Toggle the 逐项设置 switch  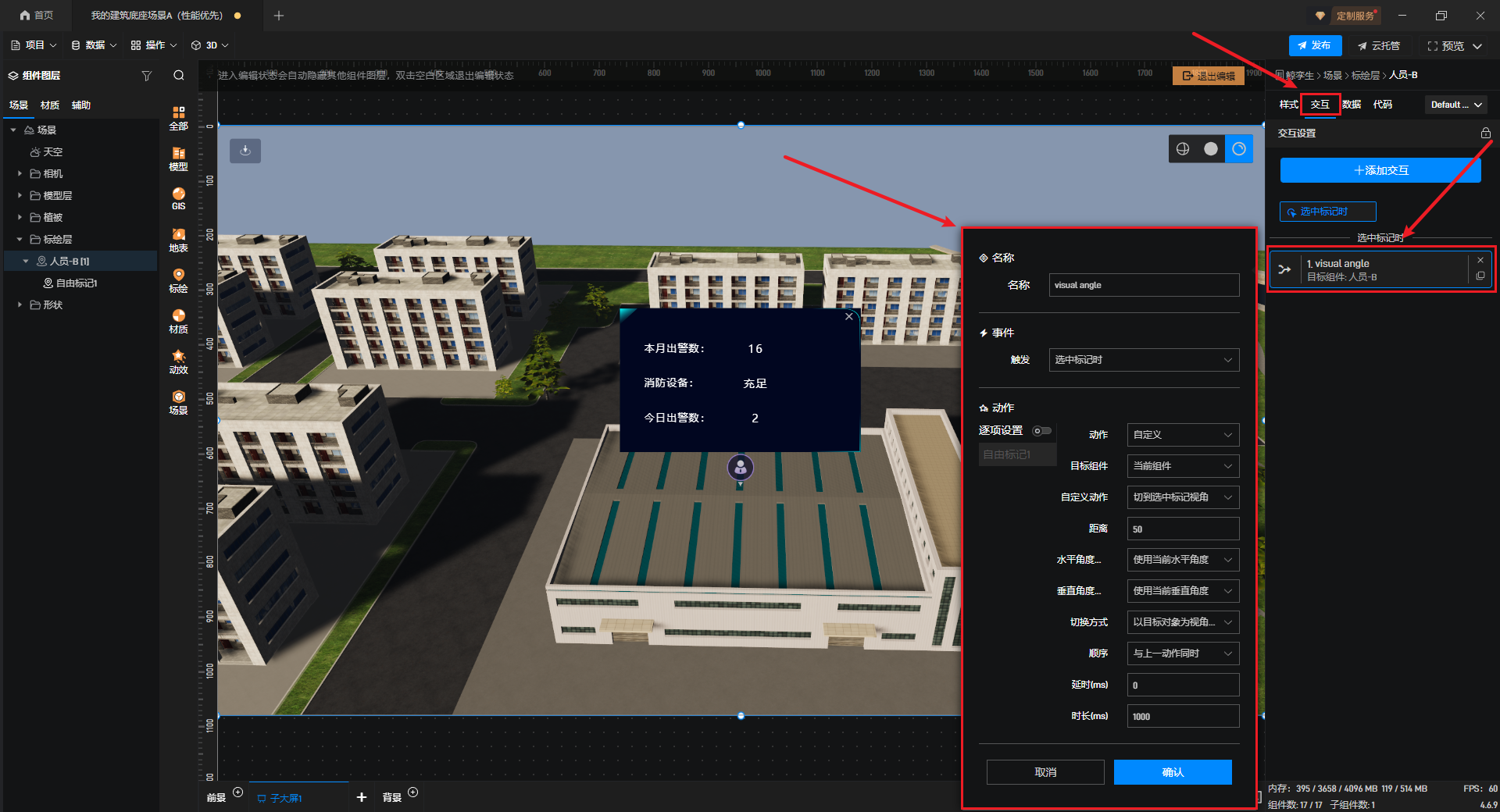click(1041, 431)
